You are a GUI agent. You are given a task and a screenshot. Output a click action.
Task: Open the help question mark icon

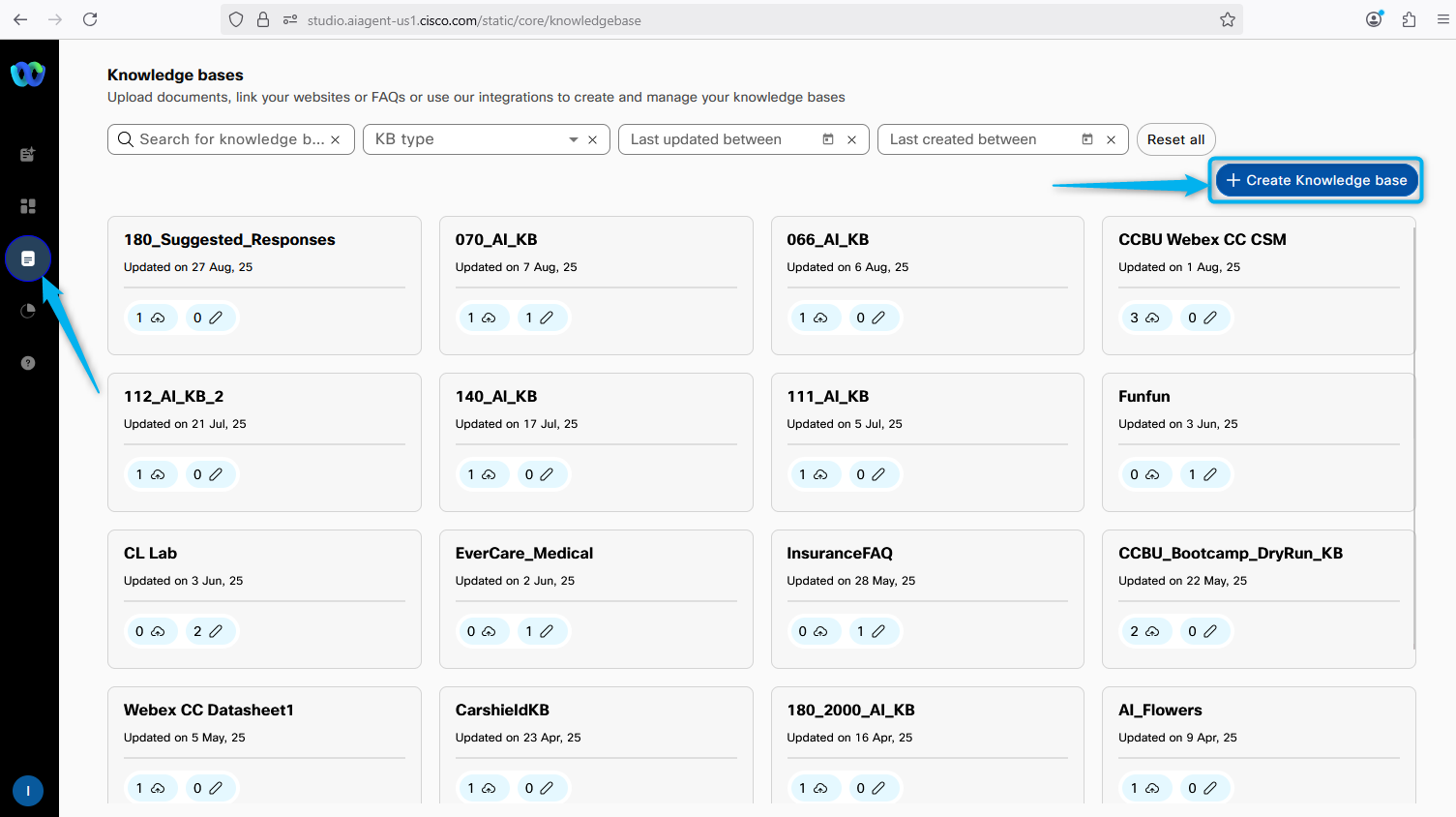pyautogui.click(x=28, y=363)
